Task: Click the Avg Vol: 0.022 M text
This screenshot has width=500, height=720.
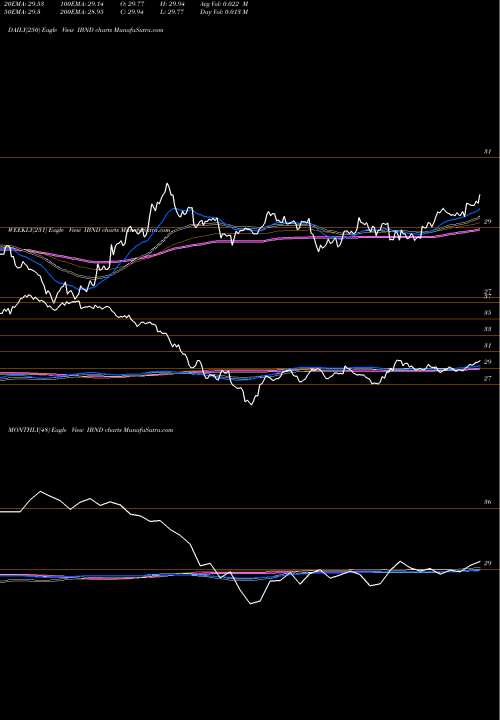Action: tap(224, 4)
